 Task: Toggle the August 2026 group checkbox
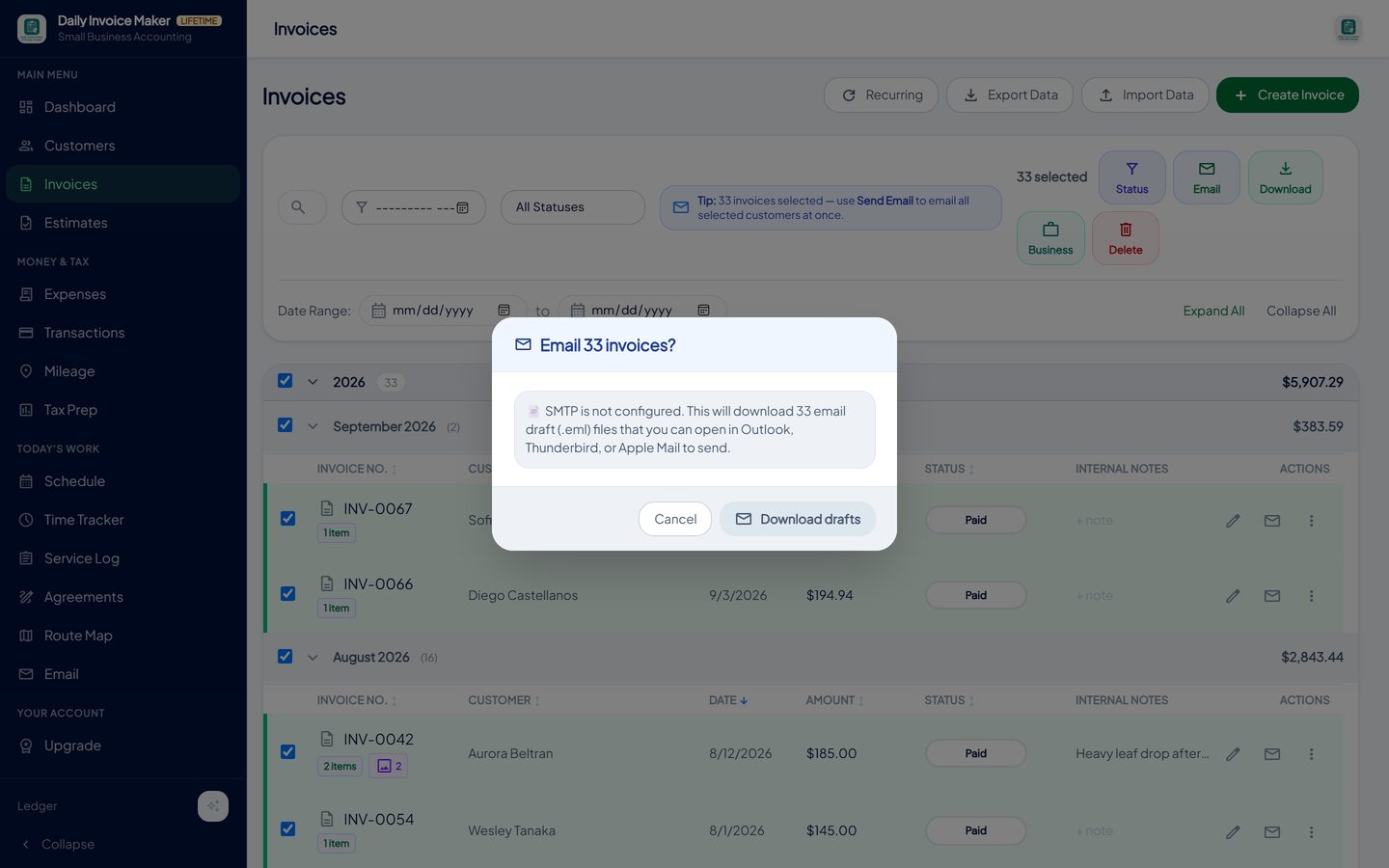[285, 657]
